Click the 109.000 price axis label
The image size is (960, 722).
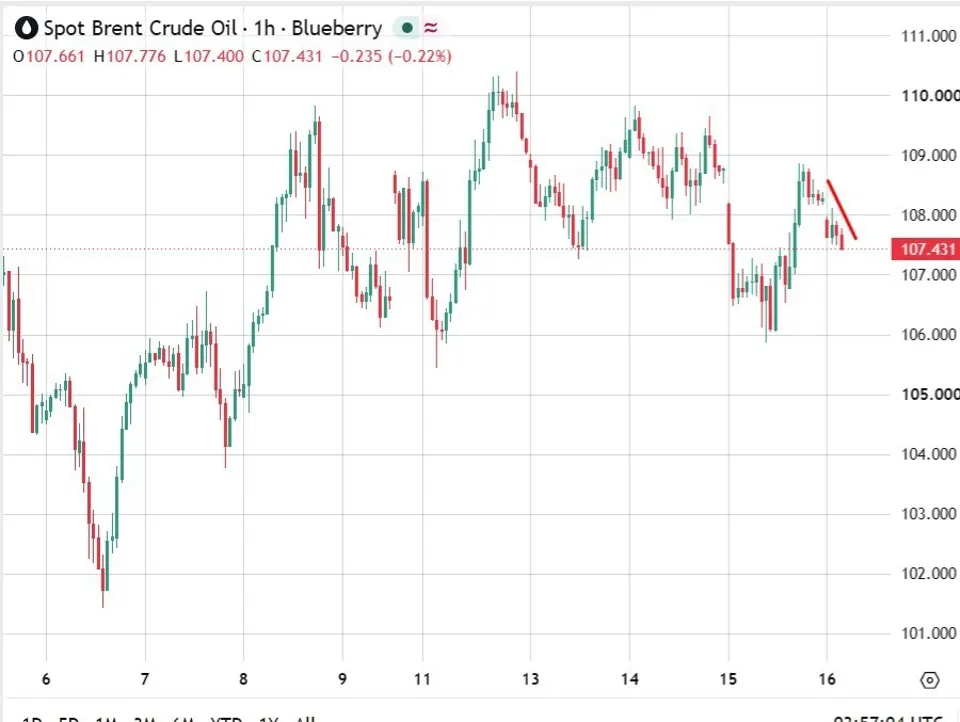pyautogui.click(x=929, y=156)
